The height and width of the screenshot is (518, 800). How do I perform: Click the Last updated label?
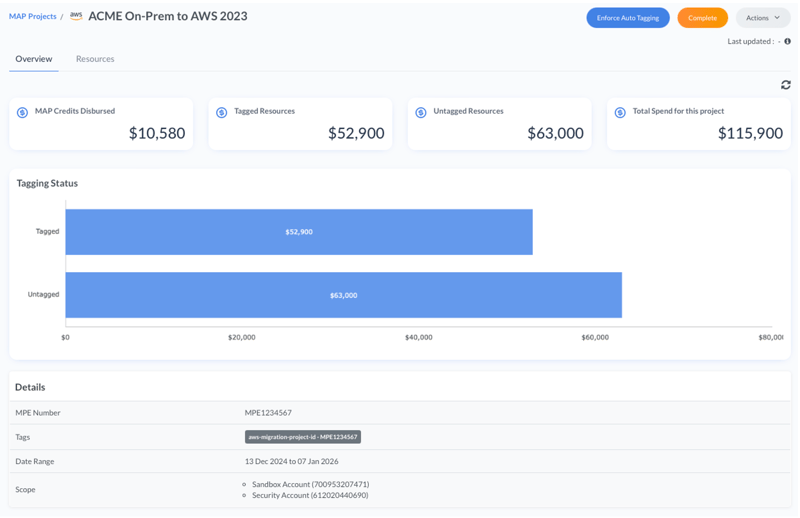click(x=751, y=41)
